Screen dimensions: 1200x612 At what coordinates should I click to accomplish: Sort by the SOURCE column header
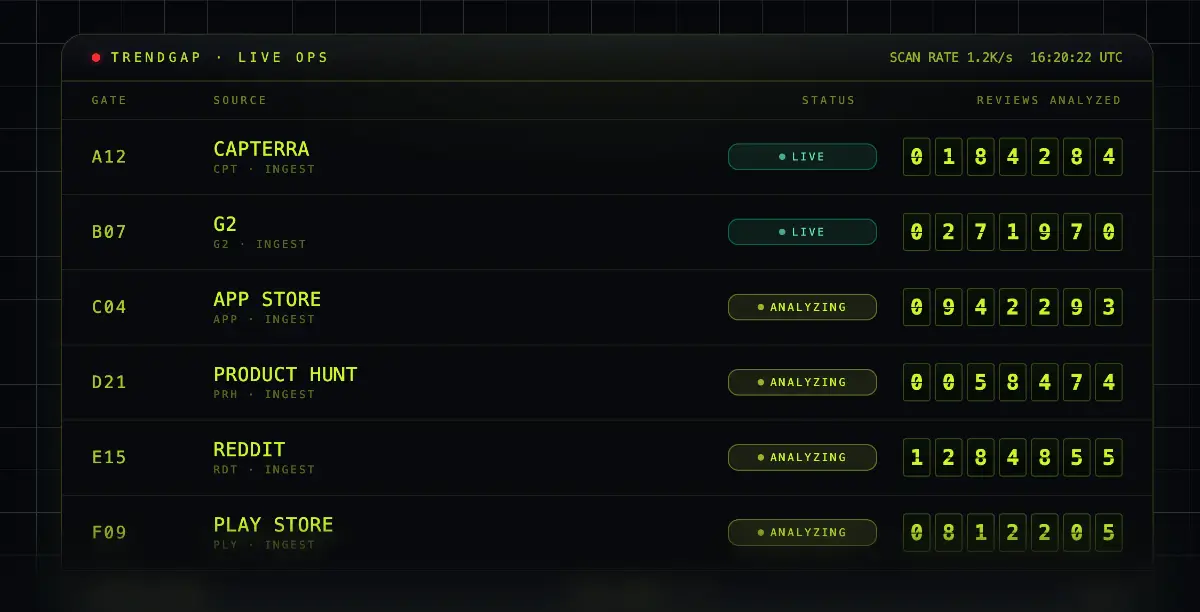click(x=240, y=100)
